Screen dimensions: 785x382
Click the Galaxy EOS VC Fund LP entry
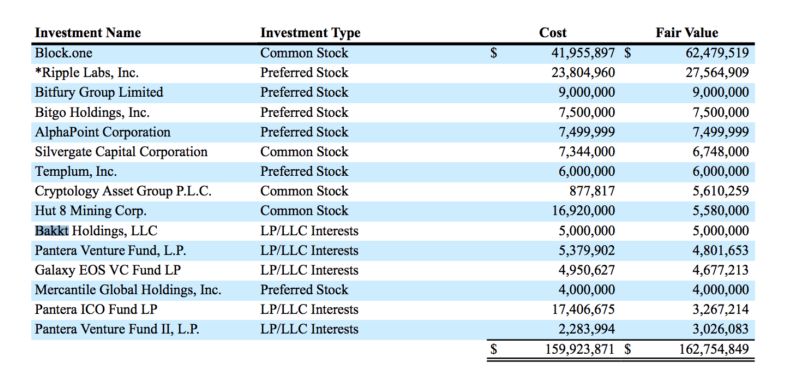click(108, 270)
